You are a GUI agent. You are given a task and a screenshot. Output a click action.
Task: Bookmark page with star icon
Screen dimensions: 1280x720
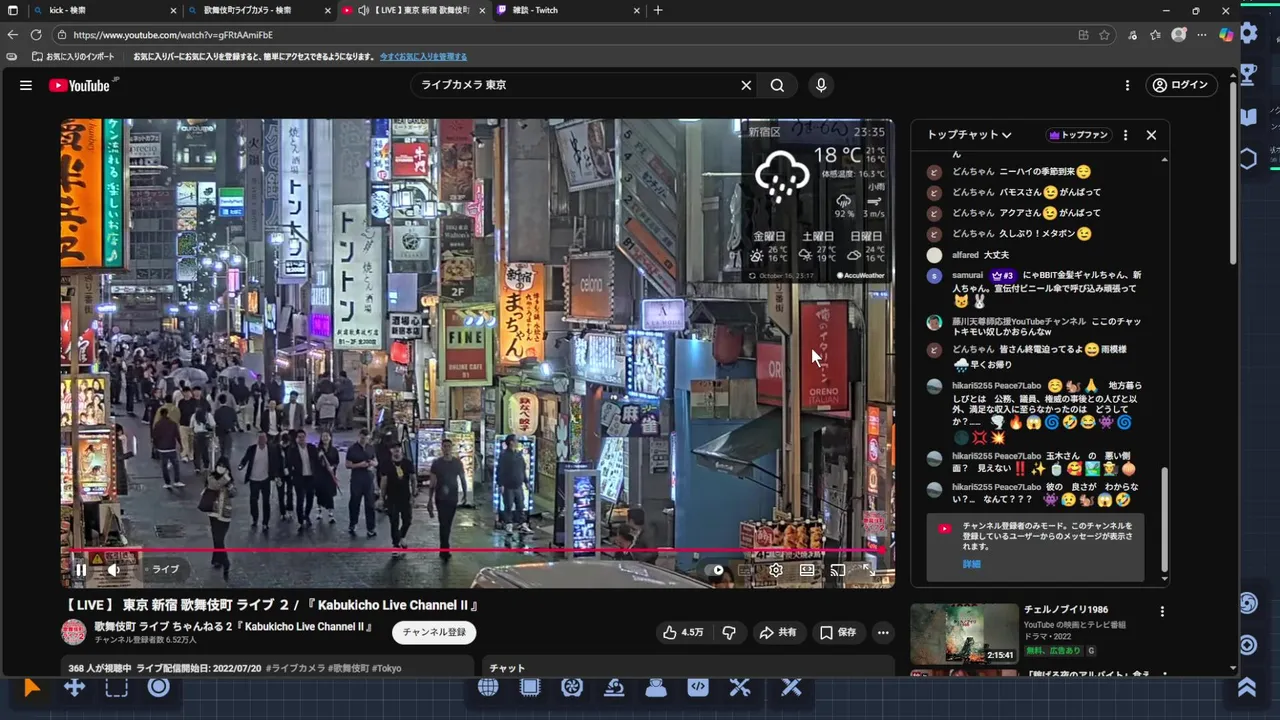point(1104,34)
